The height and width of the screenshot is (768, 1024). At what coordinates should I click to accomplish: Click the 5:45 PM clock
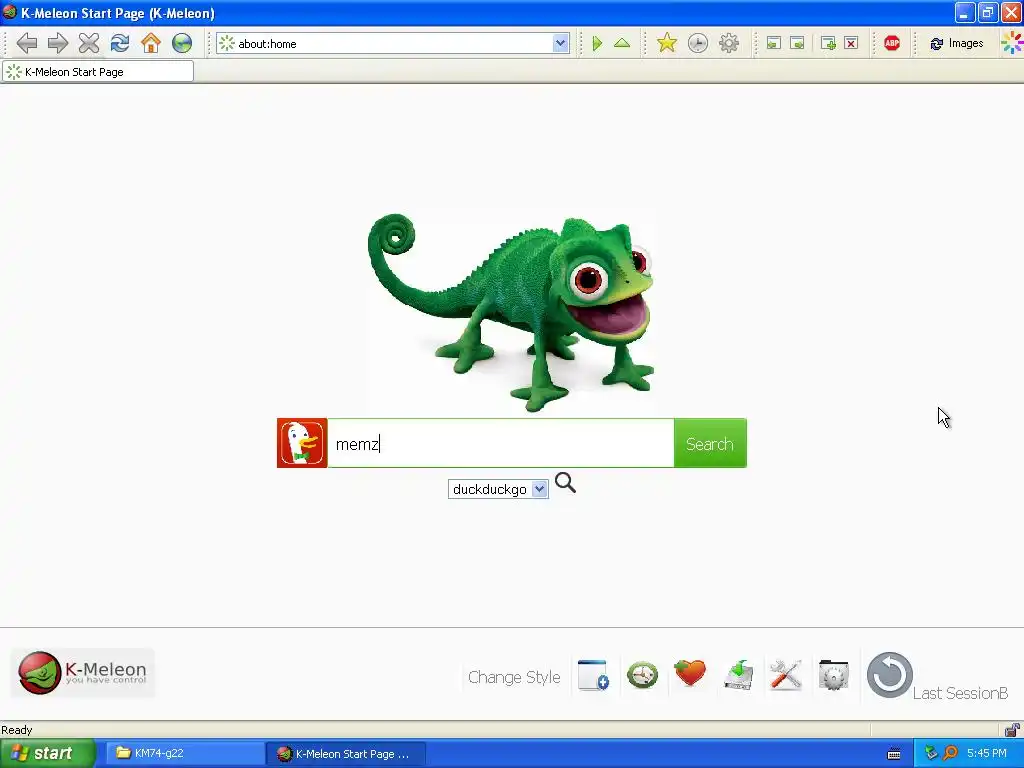987,753
